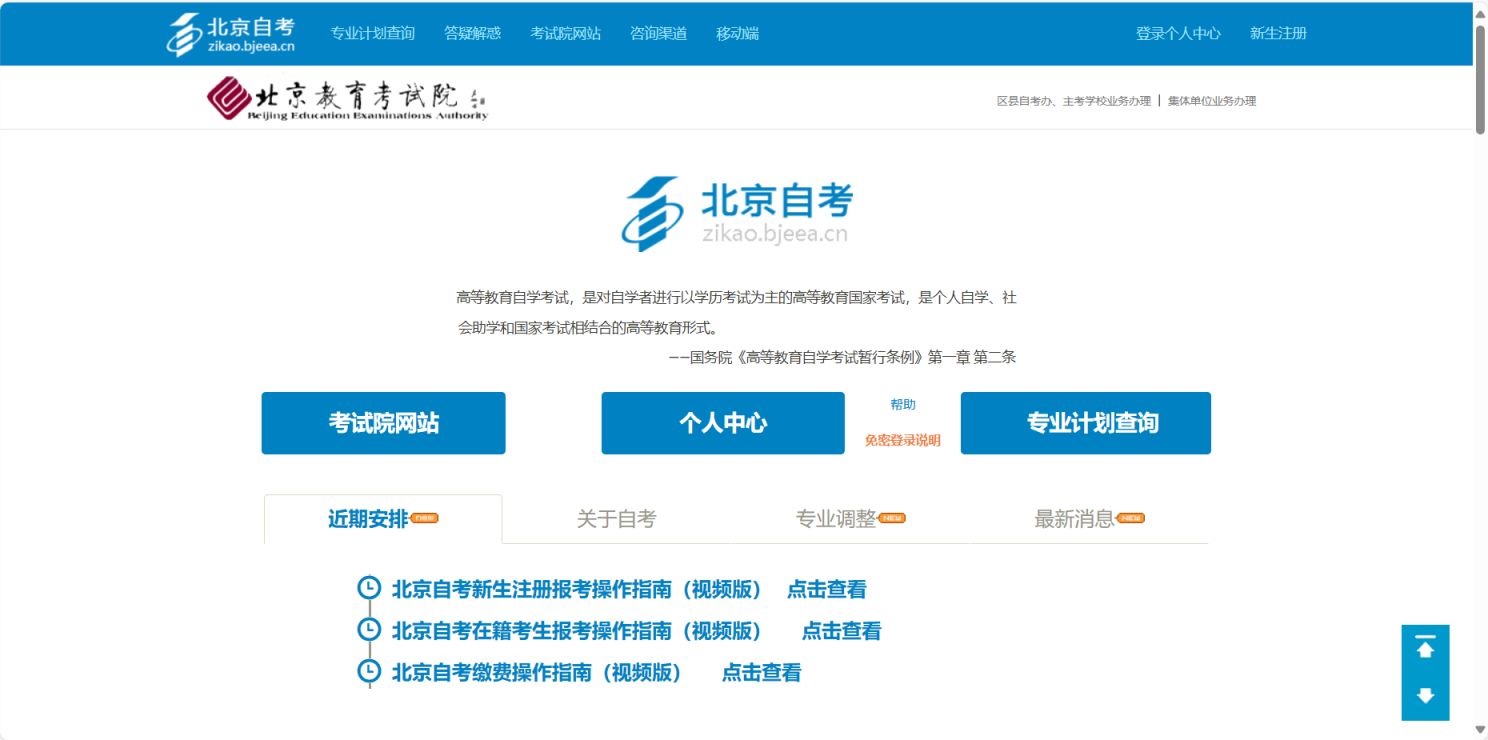Click the large 专业计划查询 button
This screenshot has width=1488, height=740.
click(1086, 423)
